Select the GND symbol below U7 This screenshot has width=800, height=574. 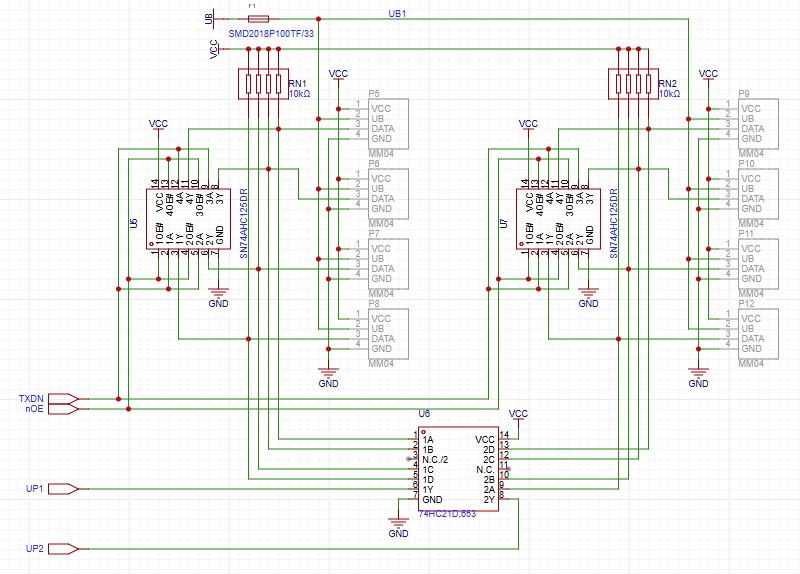588,297
